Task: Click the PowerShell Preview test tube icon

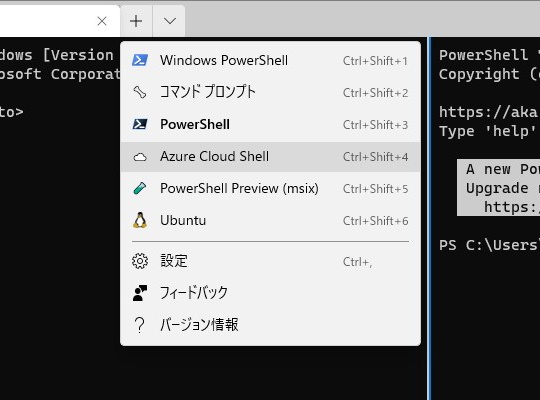Action: (x=140, y=188)
